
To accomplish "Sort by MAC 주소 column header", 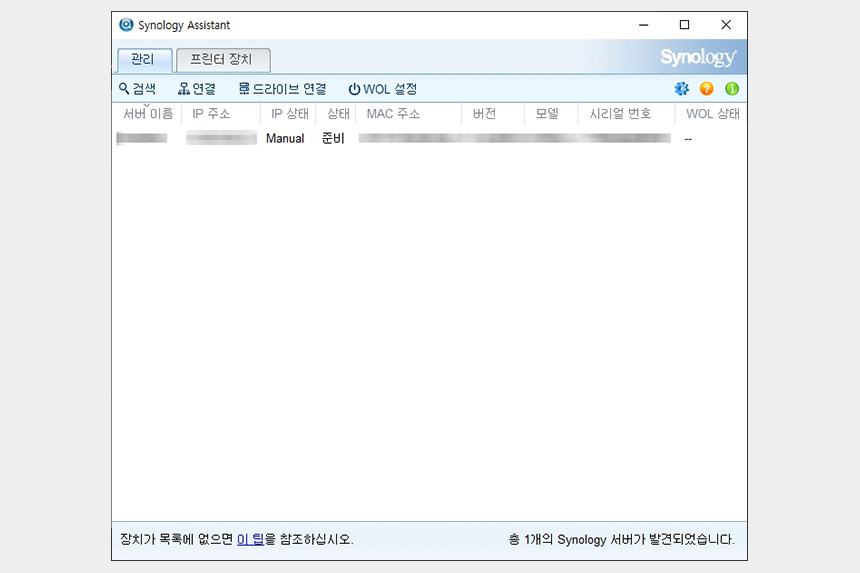I will [x=409, y=114].
